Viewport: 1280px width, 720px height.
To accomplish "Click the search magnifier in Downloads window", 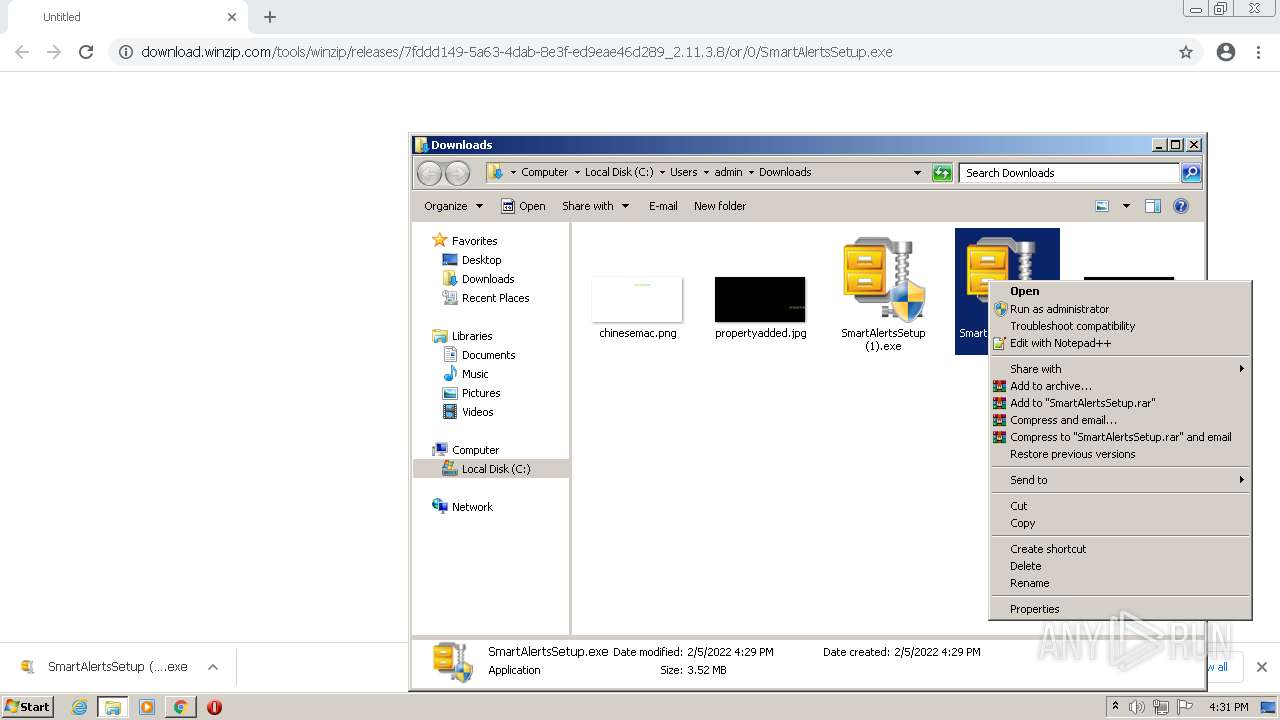I will click(1191, 173).
